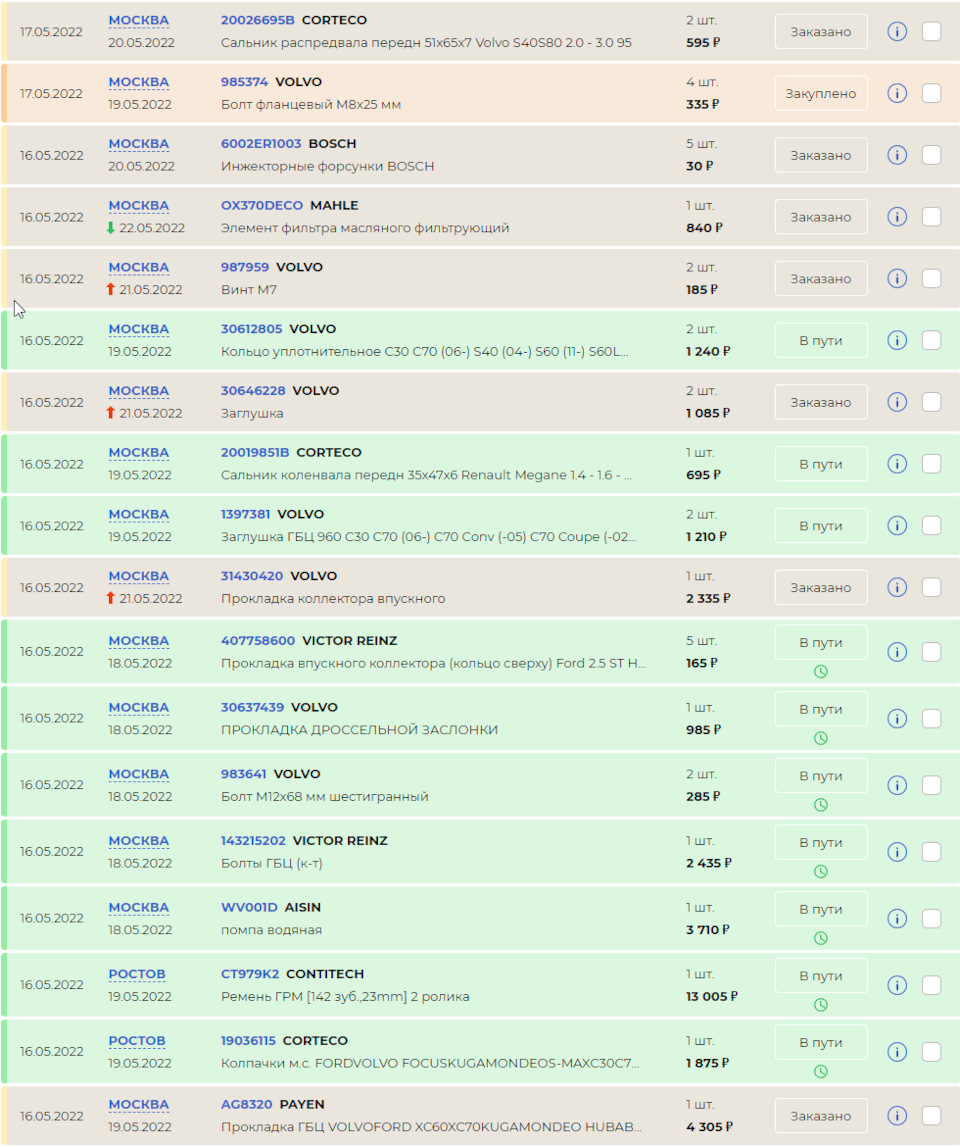
Task: Open МОСКВА link in BOSCH row
Action: (x=139, y=144)
